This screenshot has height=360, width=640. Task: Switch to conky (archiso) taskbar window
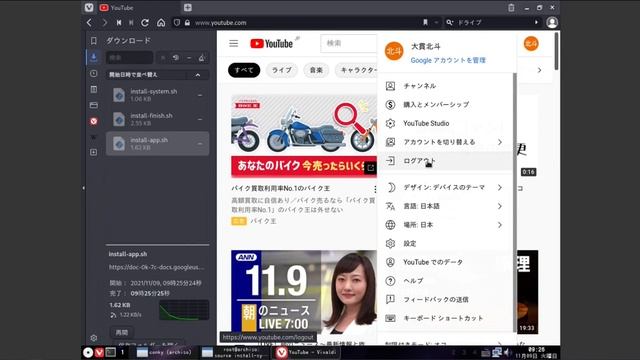point(164,352)
